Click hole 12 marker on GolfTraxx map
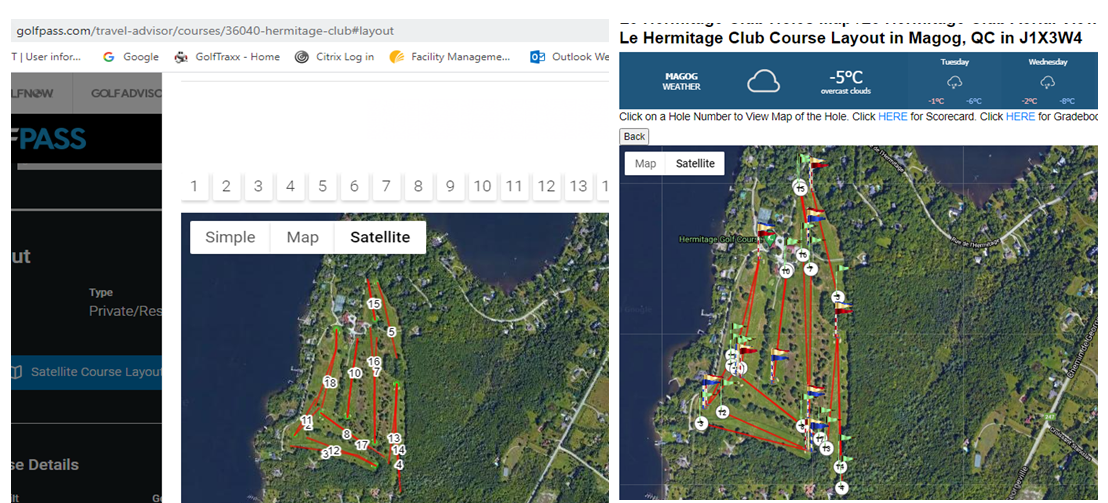1108x503 pixels. click(x=722, y=413)
